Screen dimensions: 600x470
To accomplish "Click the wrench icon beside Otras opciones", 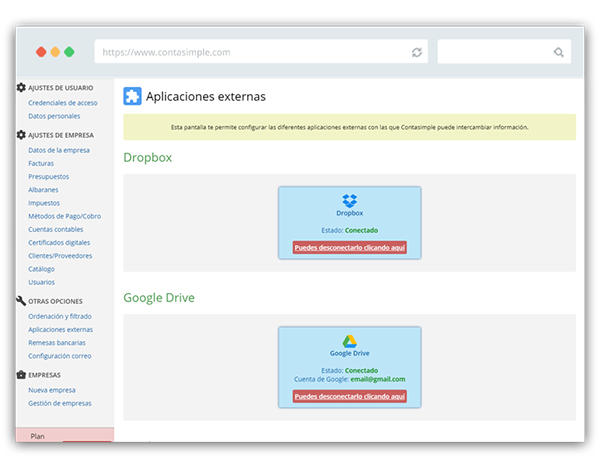I will click(21, 301).
